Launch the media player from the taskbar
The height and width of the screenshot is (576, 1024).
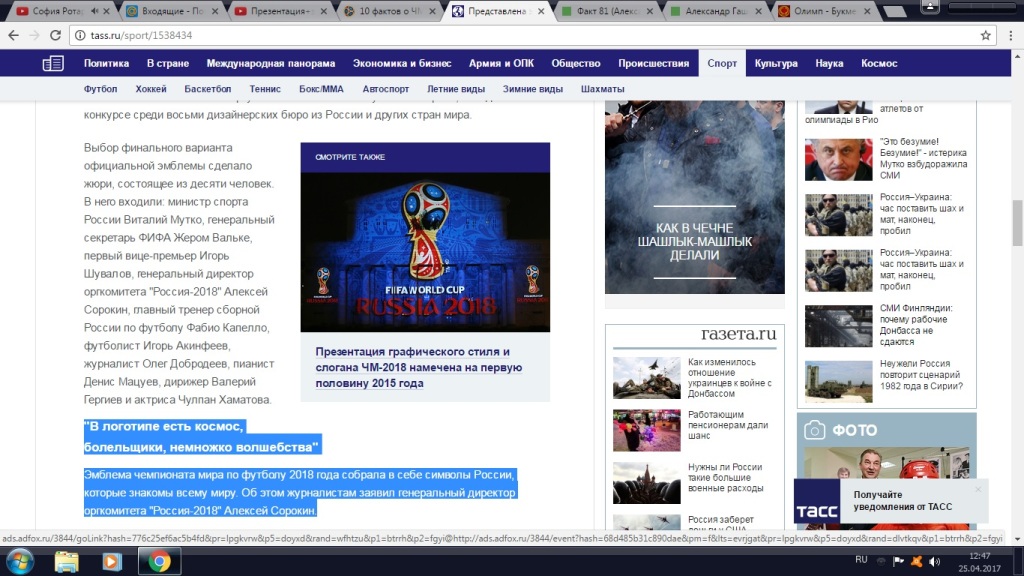click(x=111, y=561)
